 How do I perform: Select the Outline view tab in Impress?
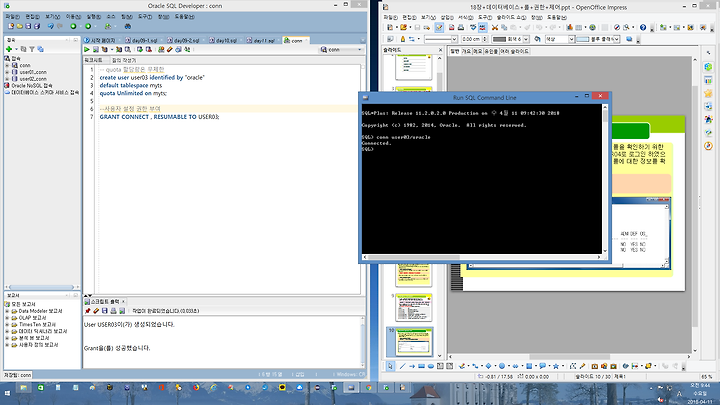pyautogui.click(x=466, y=51)
